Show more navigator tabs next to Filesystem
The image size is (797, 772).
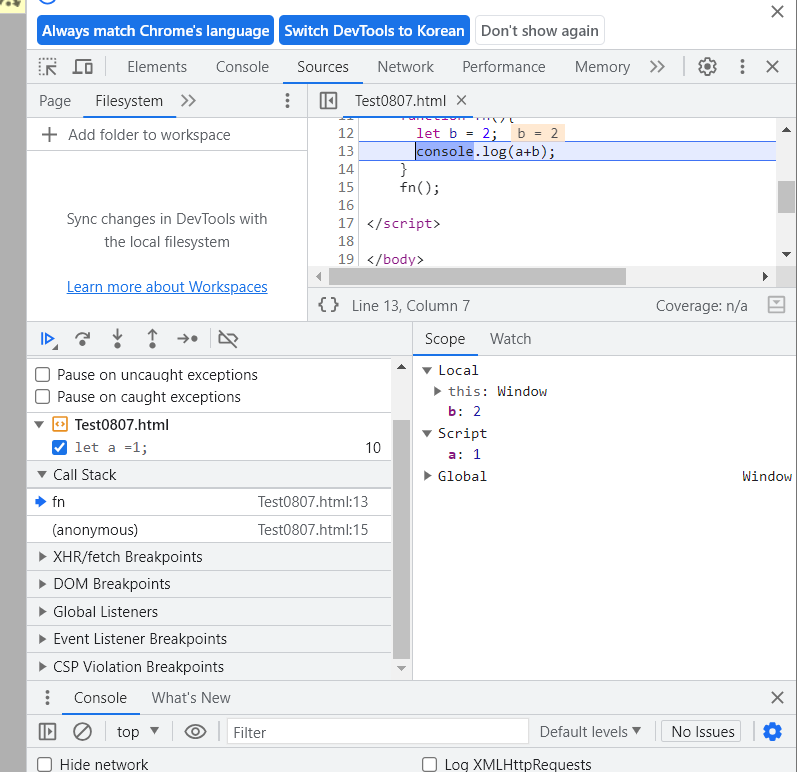(188, 101)
